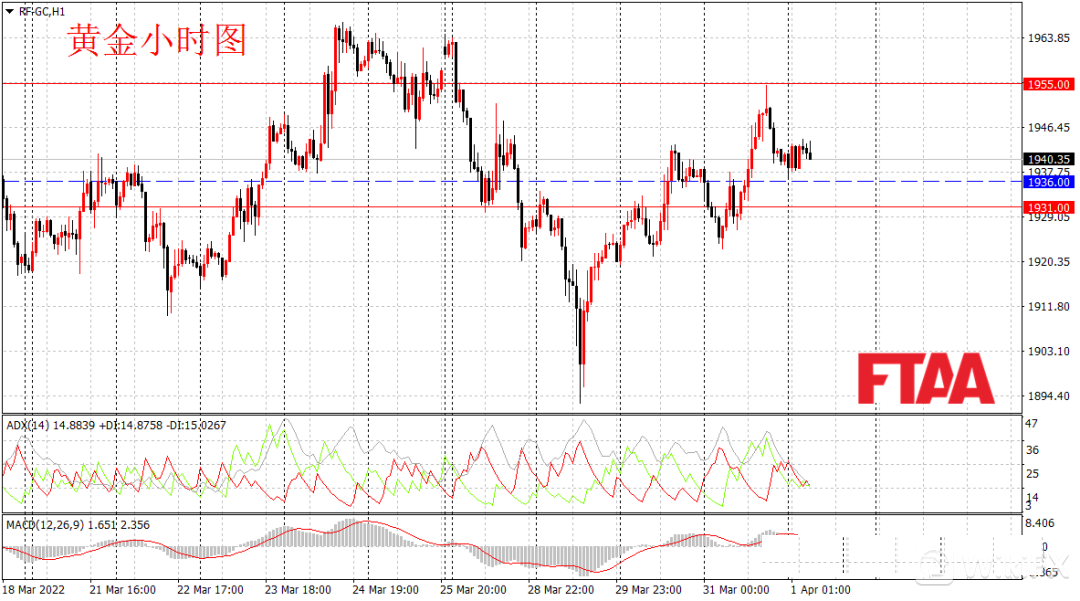Select the blue 1936.00 price level tag
1080x601 pixels.
pyautogui.click(x=1049, y=182)
